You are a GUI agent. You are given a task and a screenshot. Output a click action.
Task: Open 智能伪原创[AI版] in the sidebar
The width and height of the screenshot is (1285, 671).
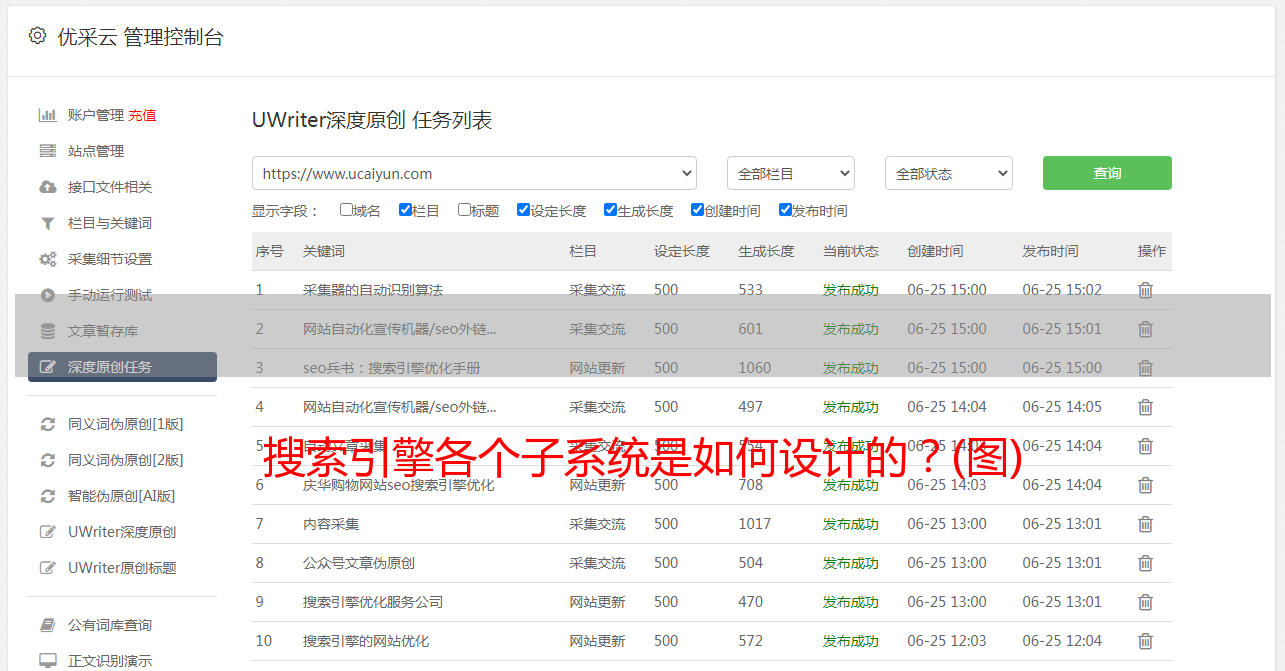click(121, 496)
